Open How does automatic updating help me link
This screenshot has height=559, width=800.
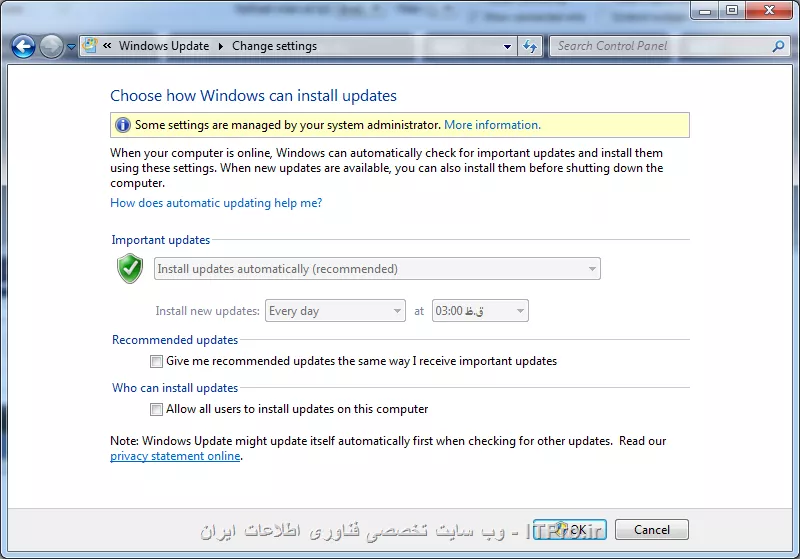216,203
